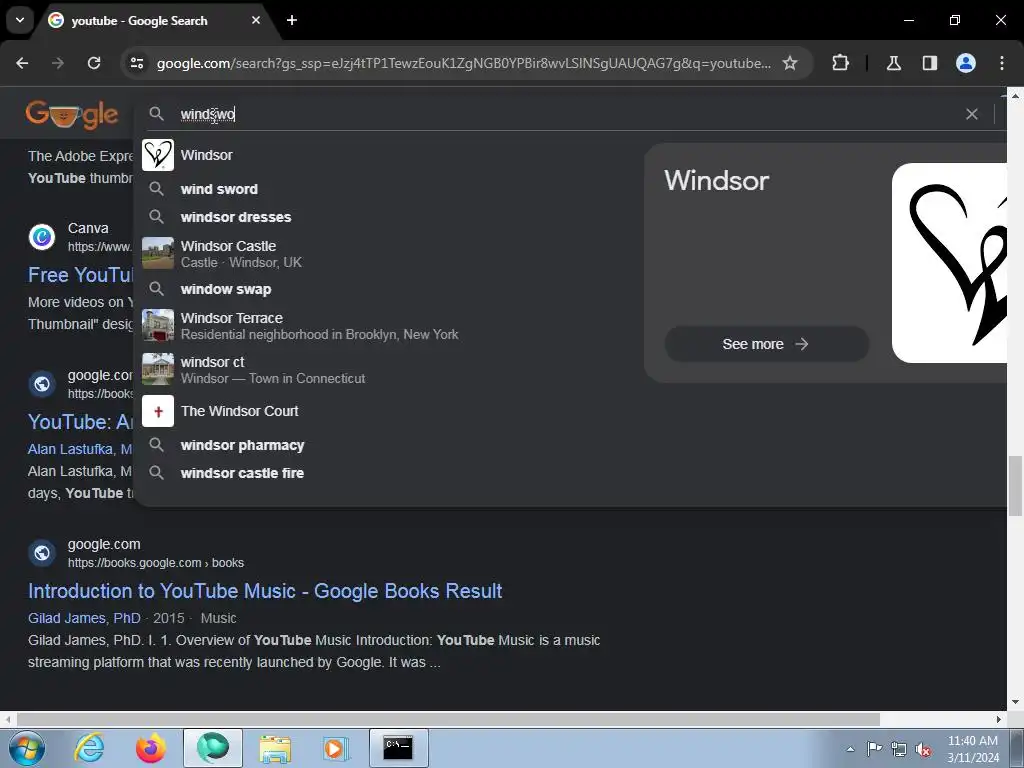This screenshot has width=1024, height=768.
Task: Clear the search box with X
Action: click(x=972, y=114)
